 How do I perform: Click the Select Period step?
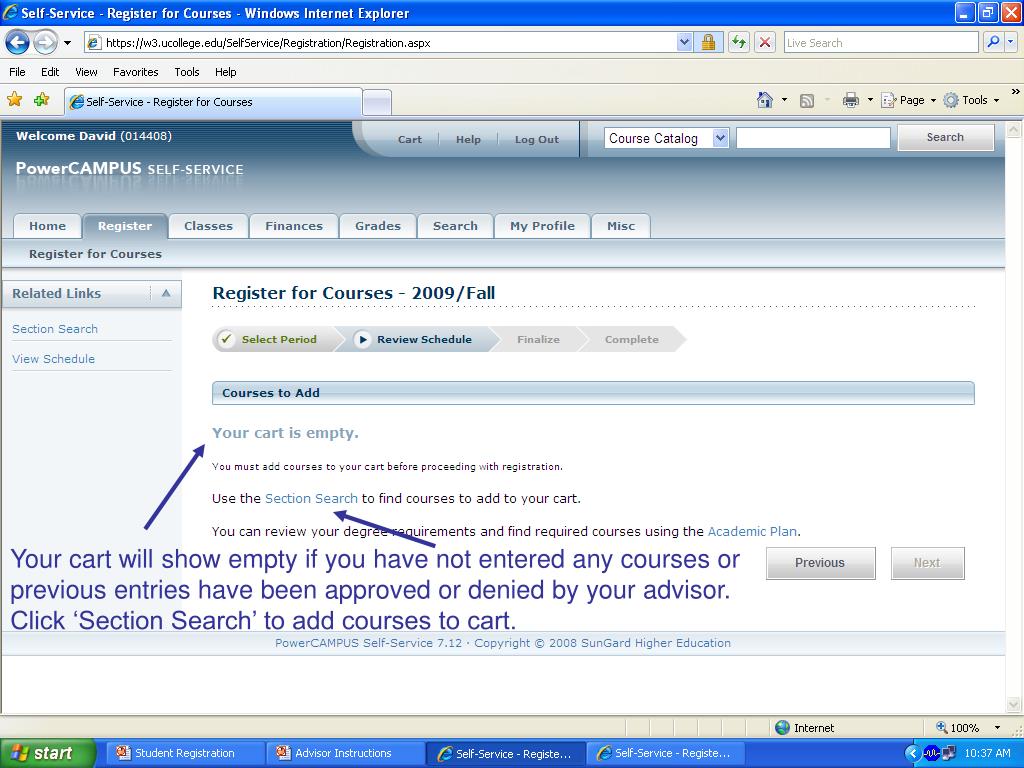pyautogui.click(x=279, y=340)
